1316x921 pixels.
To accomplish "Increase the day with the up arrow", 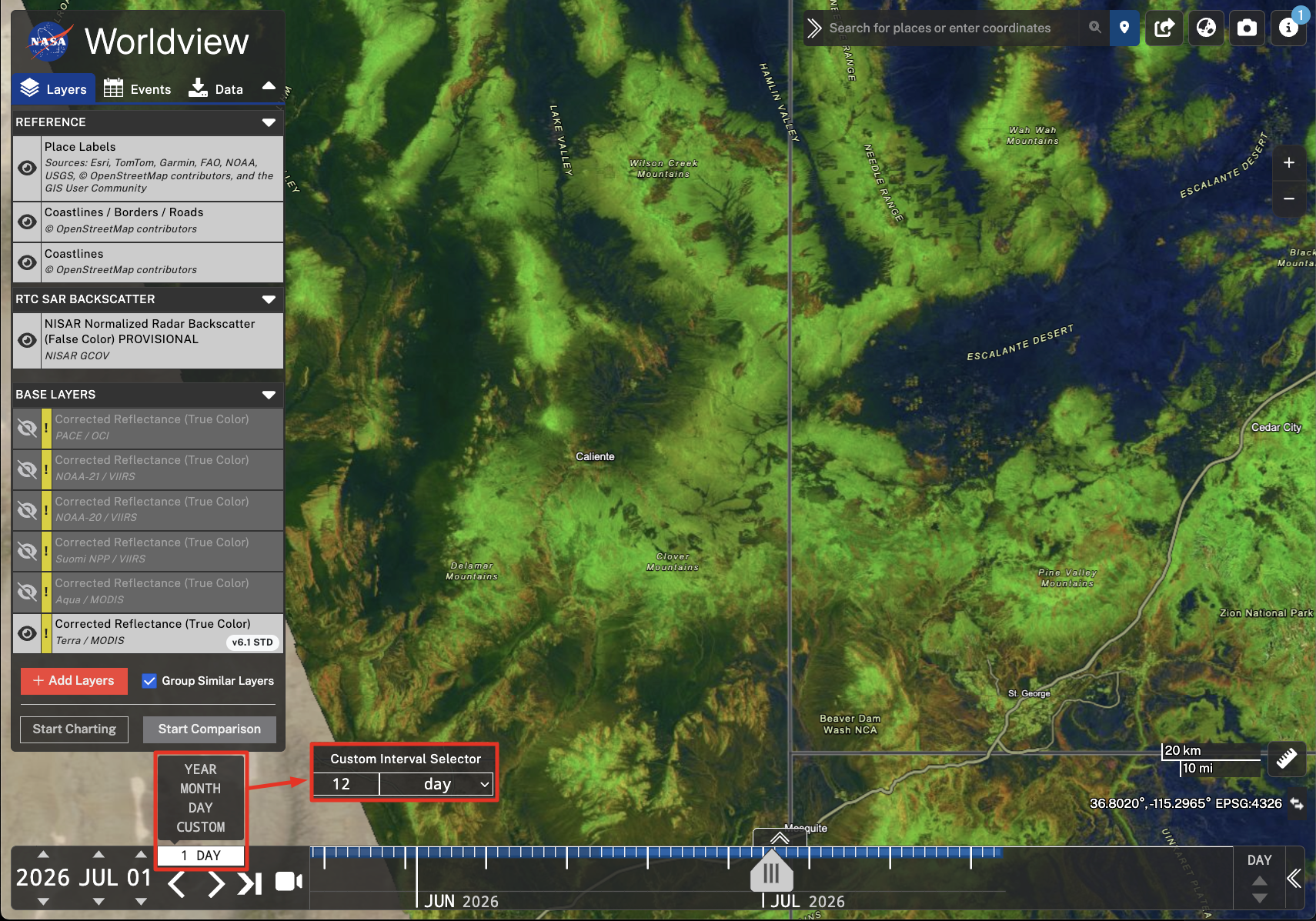I will pos(140,854).
